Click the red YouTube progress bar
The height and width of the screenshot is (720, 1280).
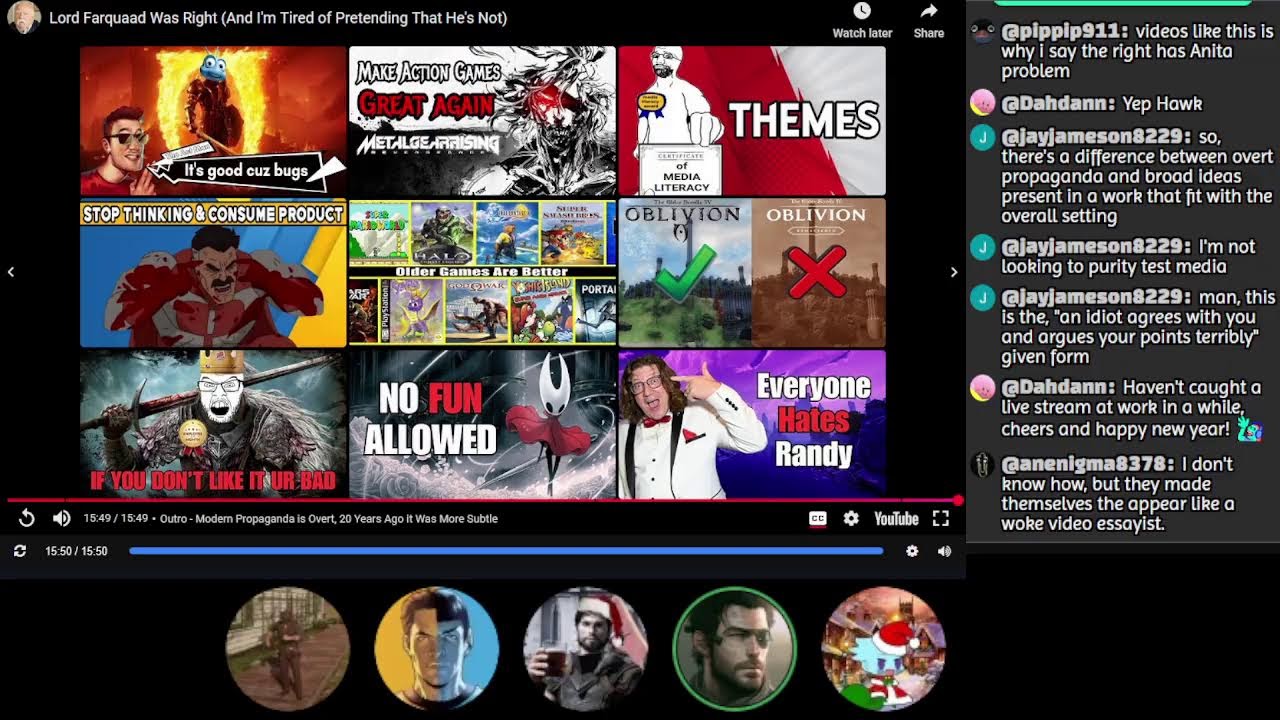click(x=483, y=500)
